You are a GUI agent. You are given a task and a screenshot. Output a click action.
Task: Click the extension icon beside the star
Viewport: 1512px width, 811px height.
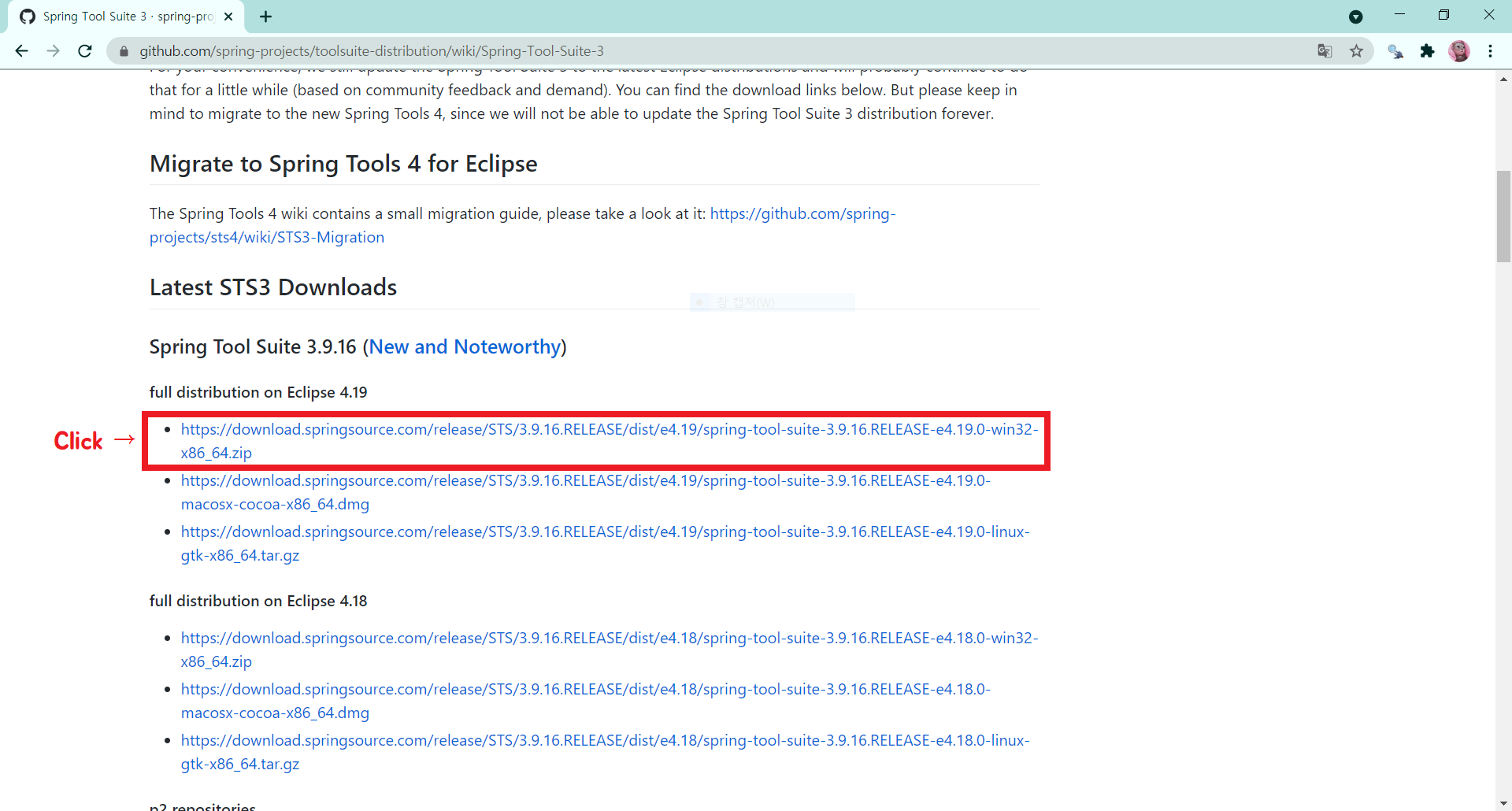click(x=1395, y=51)
